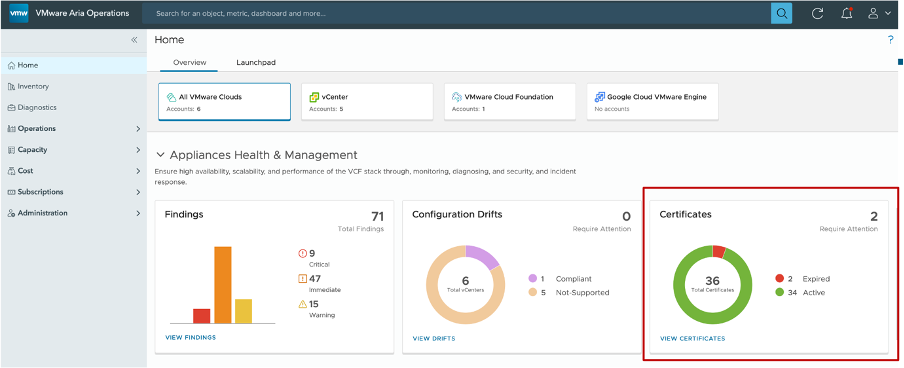
Task: Expand the Administration menu chevron
Action: tap(138, 213)
